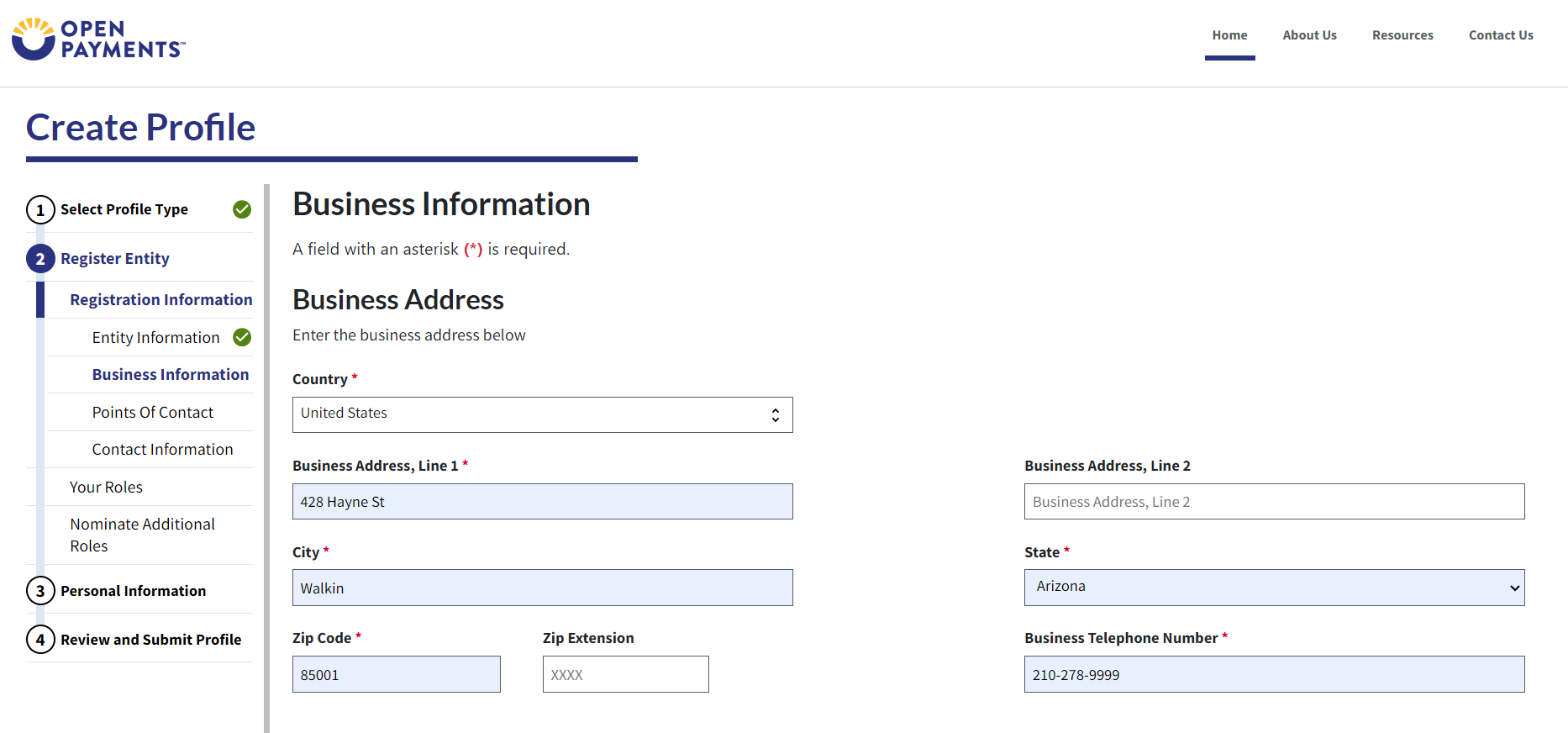
Task: Click the Business Address Line 2 field
Action: coord(1274,502)
